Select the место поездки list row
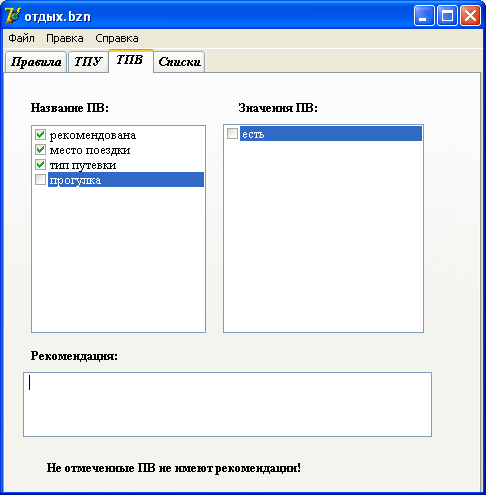The width and height of the screenshot is (486, 495). pyautogui.click(x=118, y=150)
